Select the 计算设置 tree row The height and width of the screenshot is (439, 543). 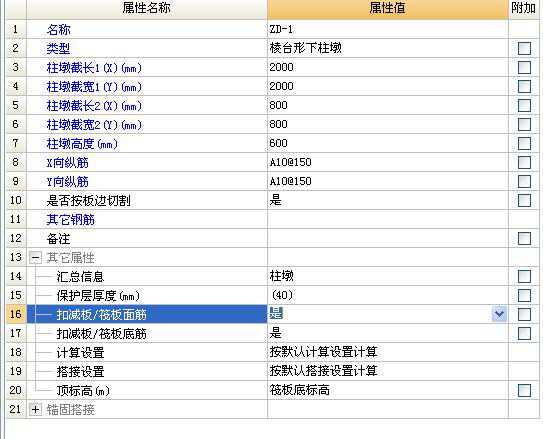pos(147,352)
